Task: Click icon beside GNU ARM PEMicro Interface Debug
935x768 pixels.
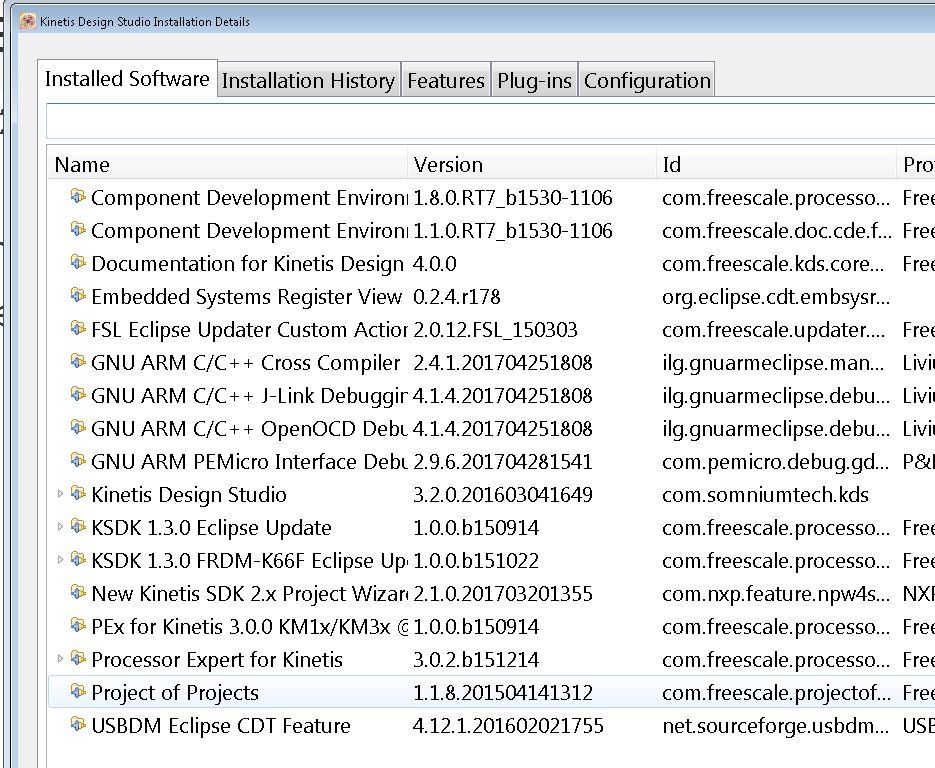Action: point(78,460)
